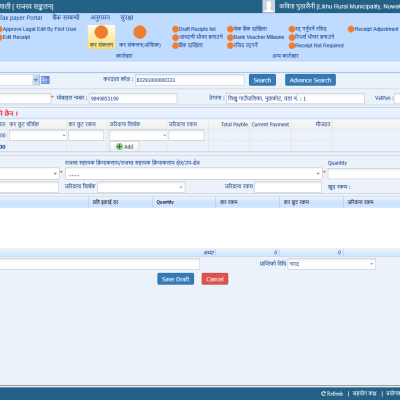The height and width of the screenshot is (400, 400).
Task: Expand the revenue sub-heading dropdown
Action: pos(193,174)
